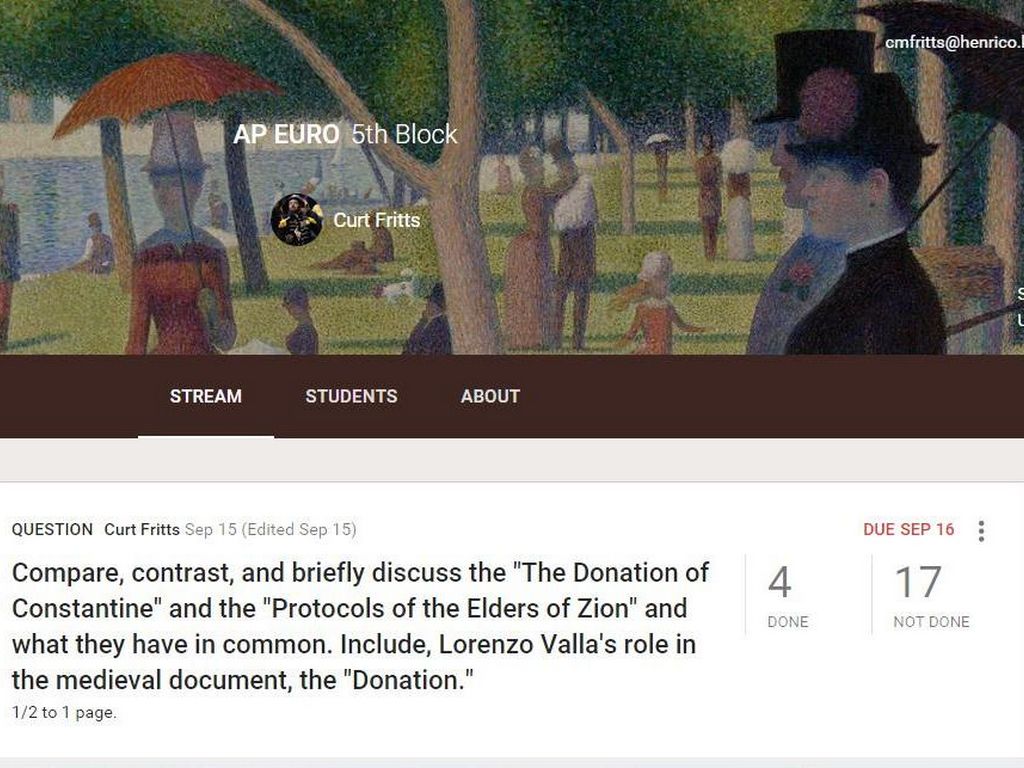Select the STREAM tab
The width and height of the screenshot is (1024, 768).
point(206,396)
